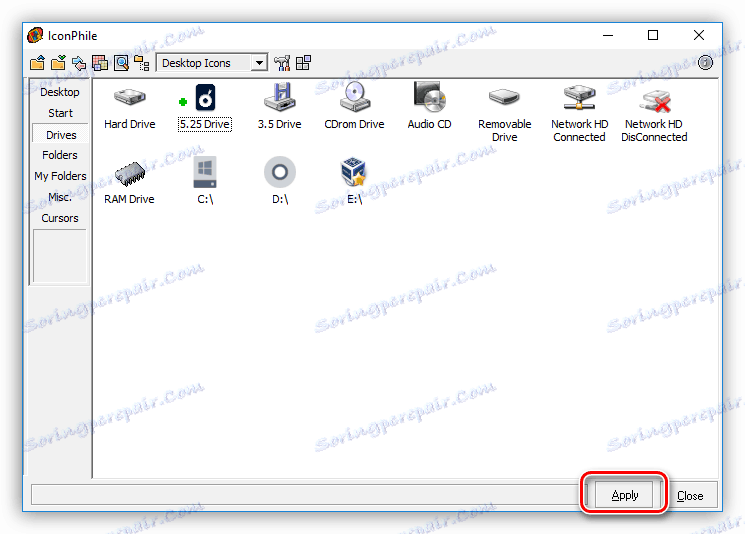Select the Start category tab

60,113
